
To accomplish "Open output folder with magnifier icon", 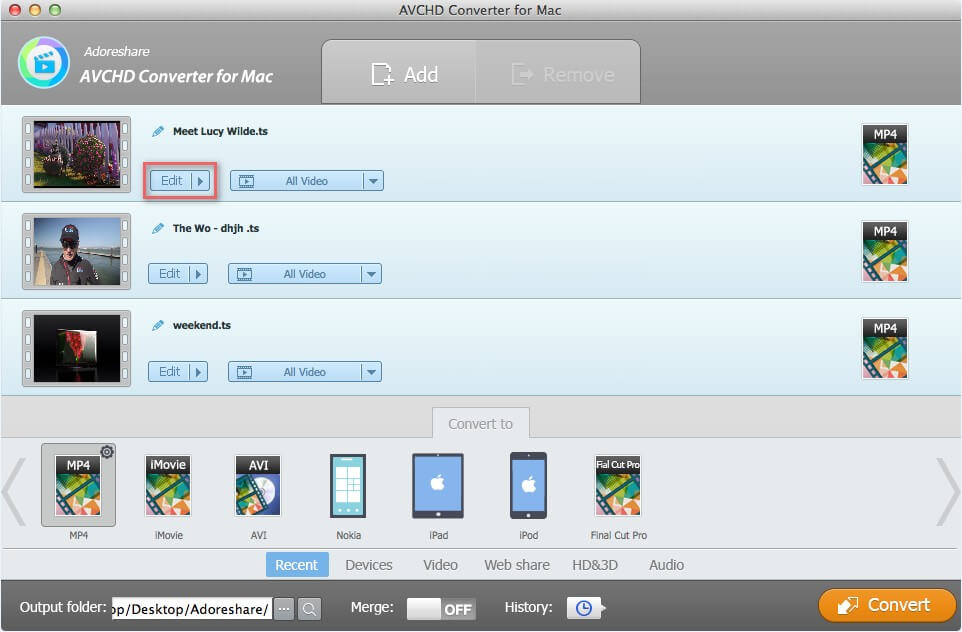I will point(309,609).
